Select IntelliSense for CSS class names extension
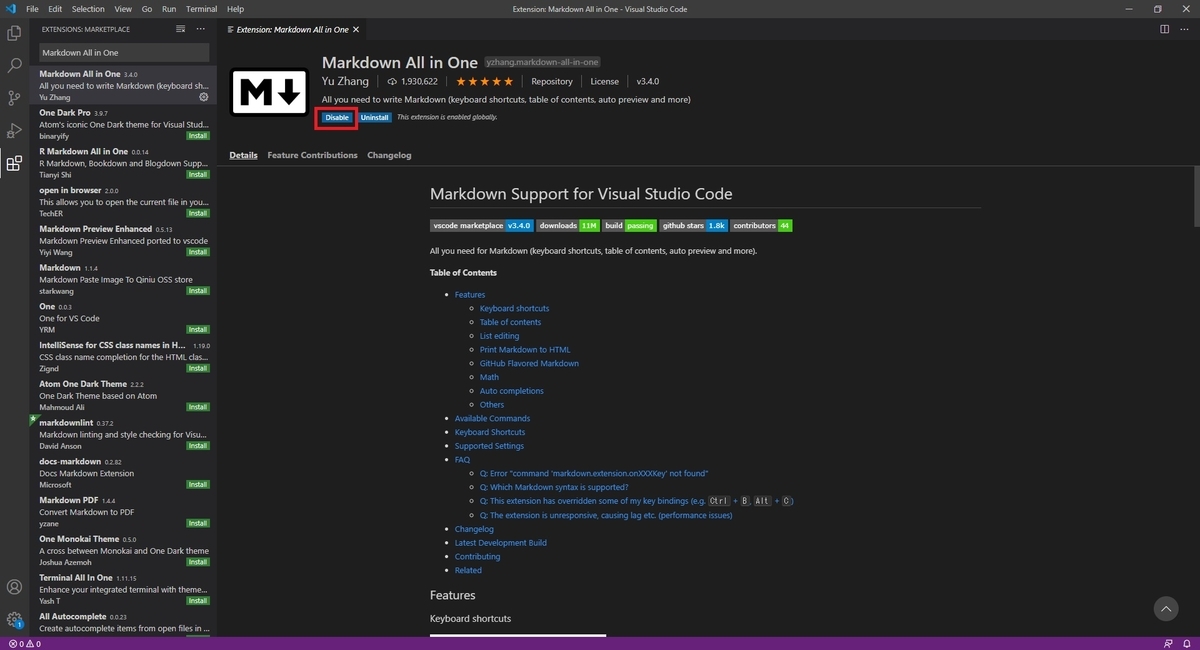The image size is (1200, 650). coord(124,356)
